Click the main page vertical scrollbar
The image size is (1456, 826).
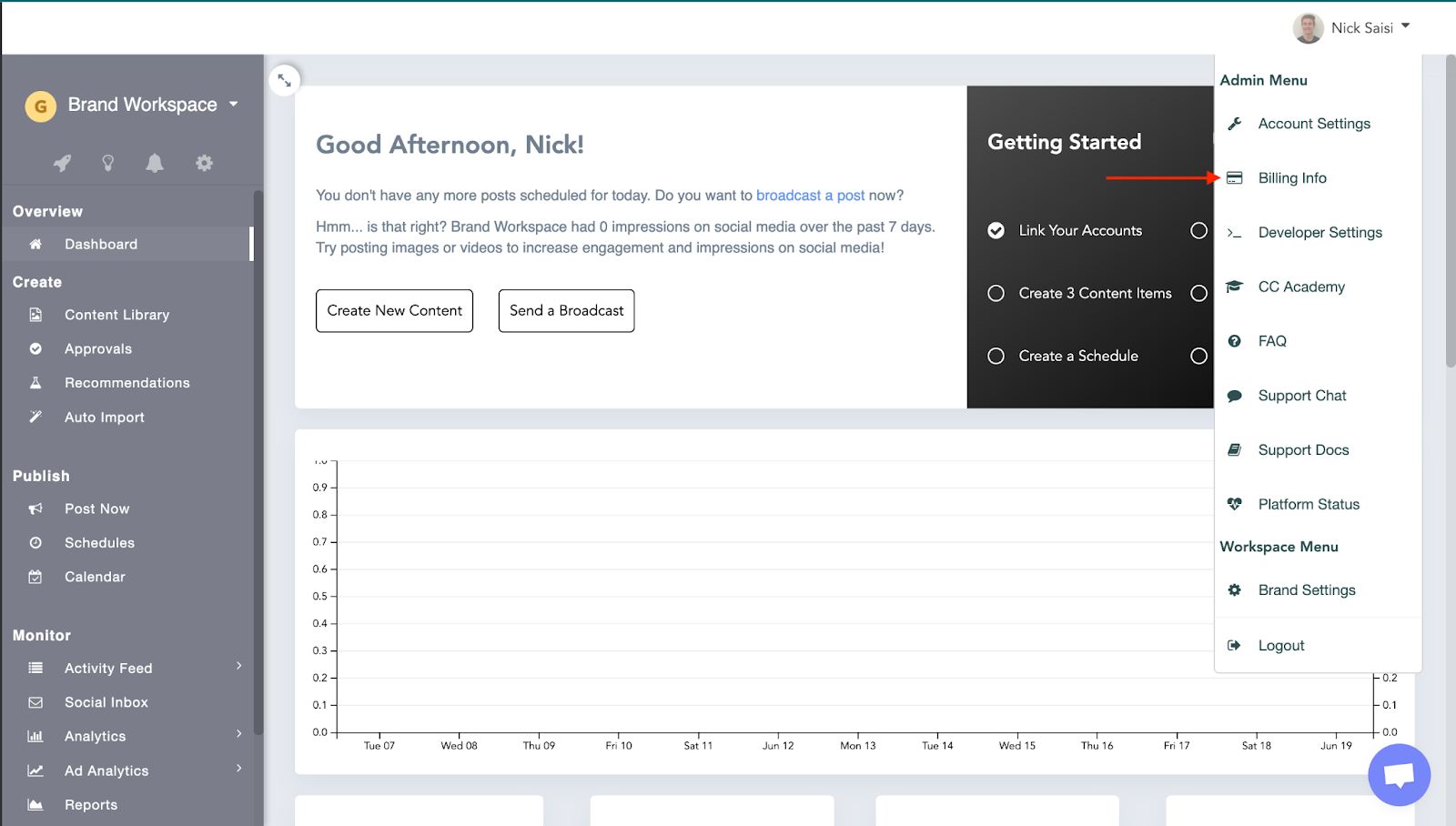coord(1451,211)
